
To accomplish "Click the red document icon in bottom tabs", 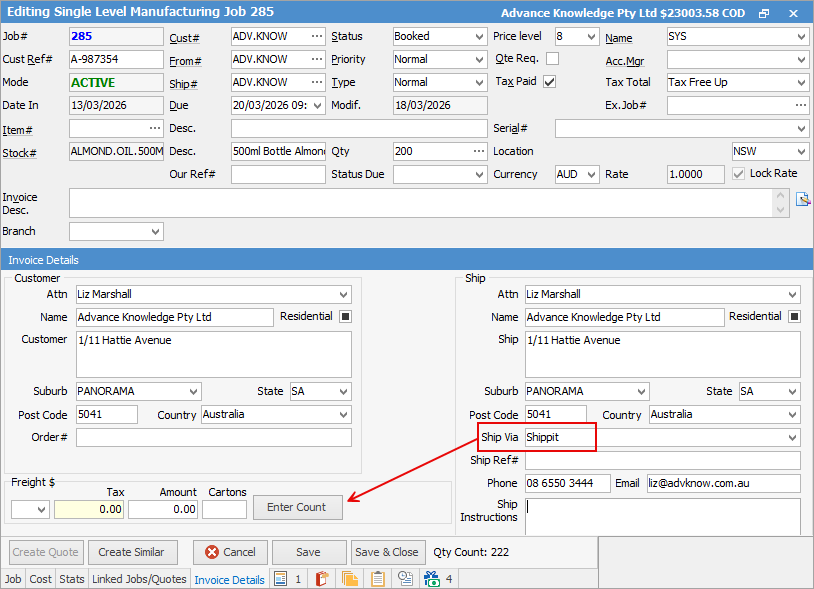I will (x=322, y=578).
